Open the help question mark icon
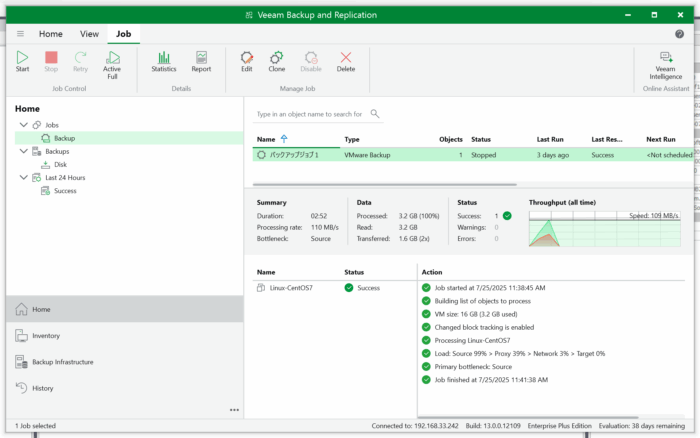The image size is (700, 438). tap(679, 34)
